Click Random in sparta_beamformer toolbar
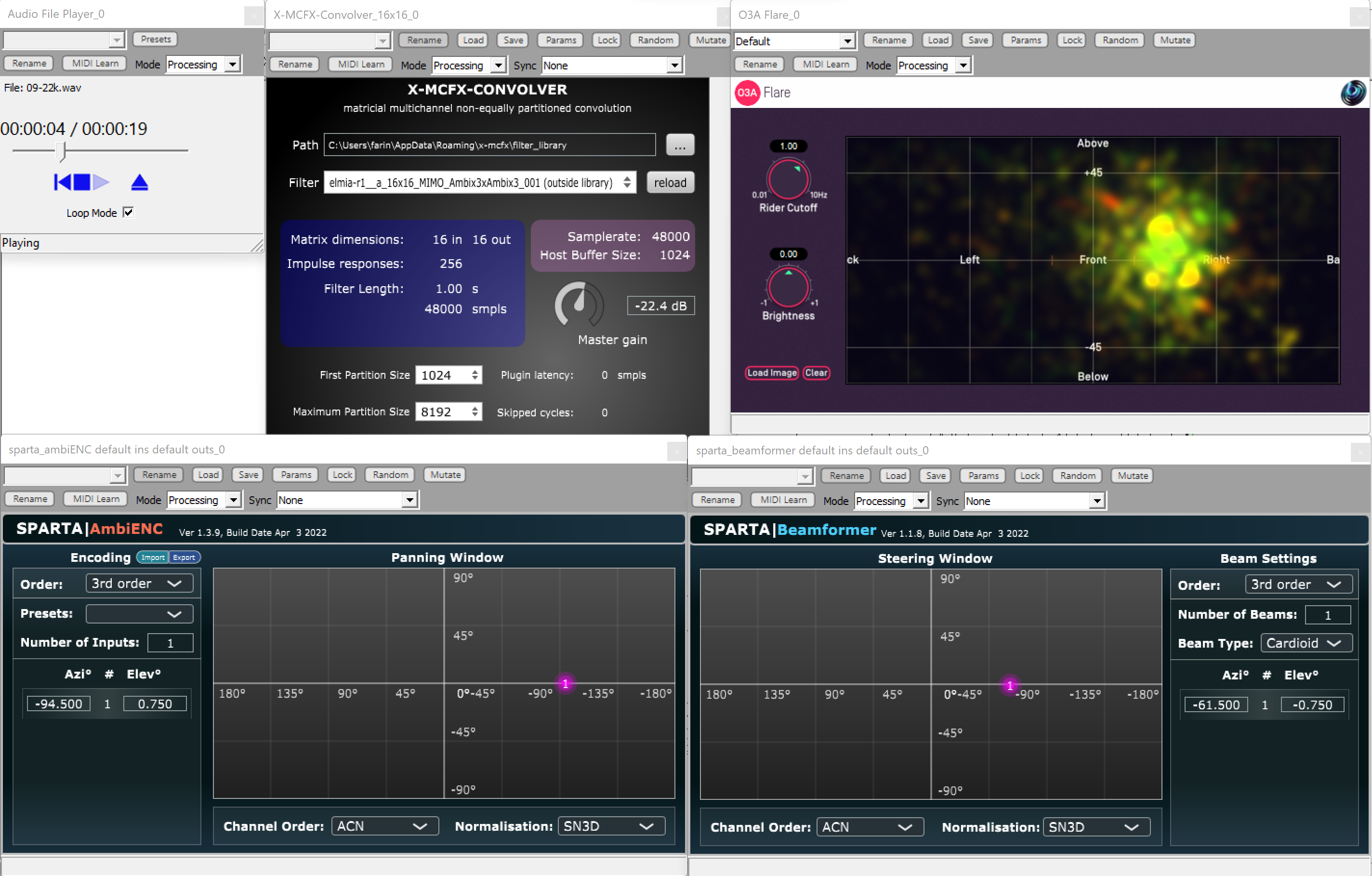 pos(1078,476)
